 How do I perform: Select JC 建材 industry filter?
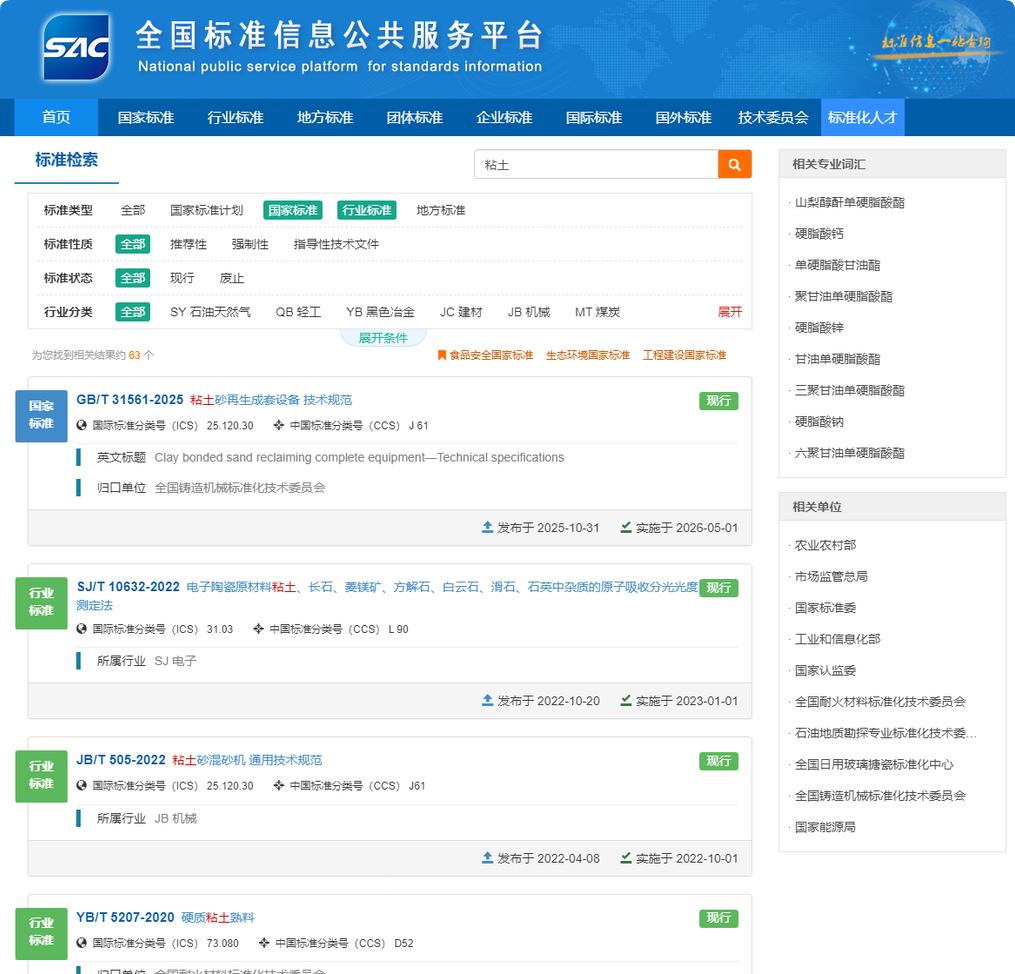click(x=461, y=312)
